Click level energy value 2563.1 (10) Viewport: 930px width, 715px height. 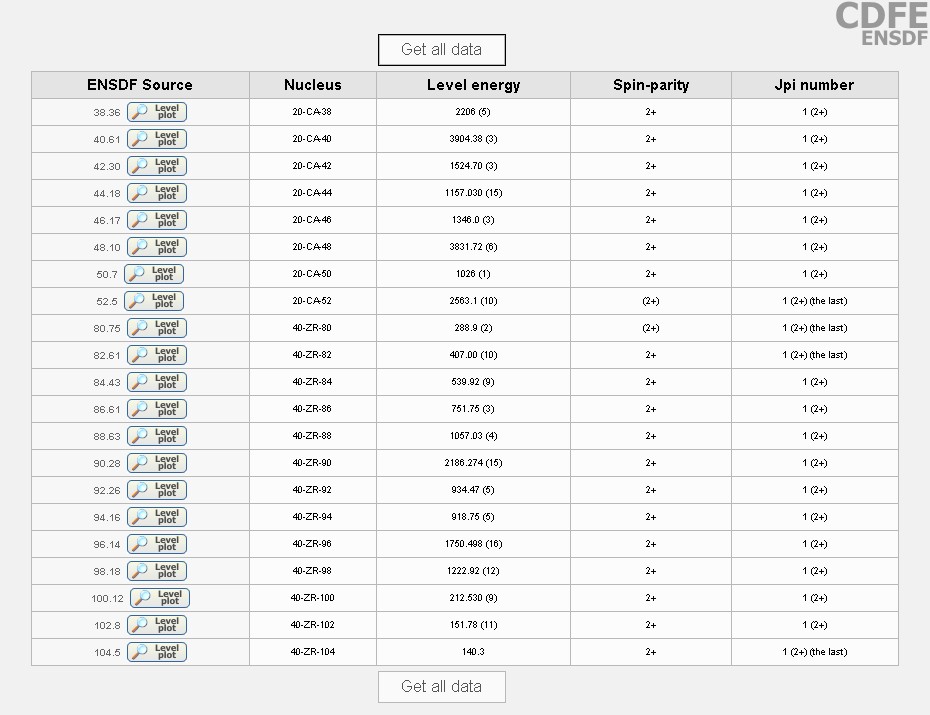click(x=473, y=301)
